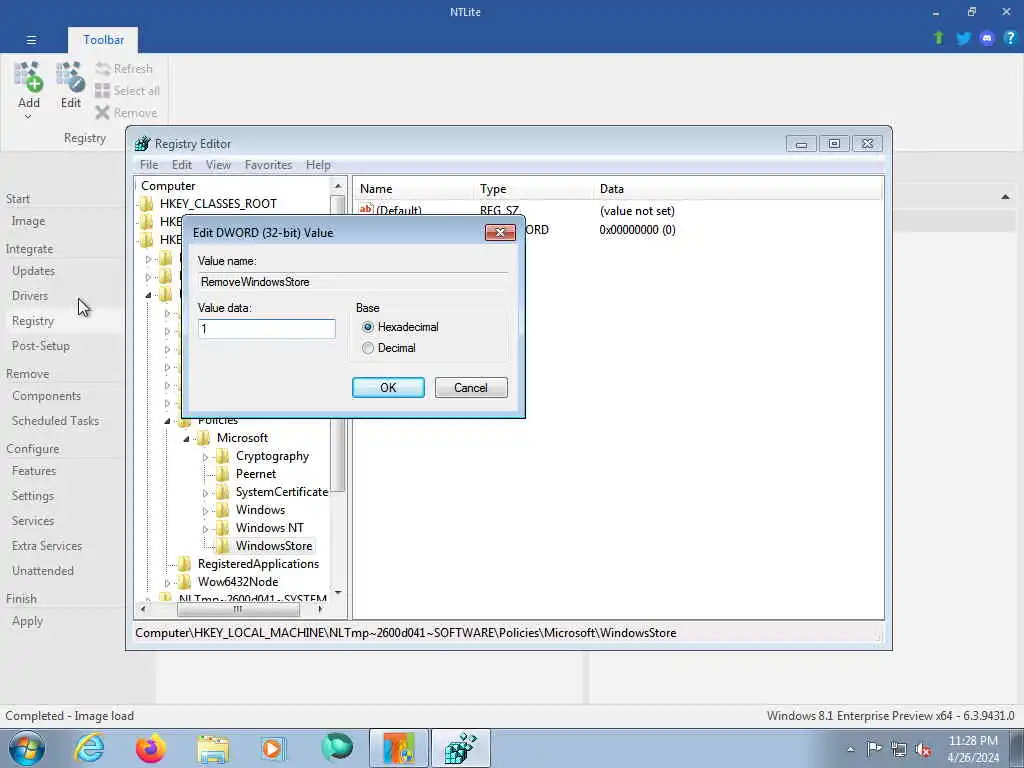Screen dimensions: 1024x768
Task: Expand the Windows NT key
Action: [x=205, y=529]
